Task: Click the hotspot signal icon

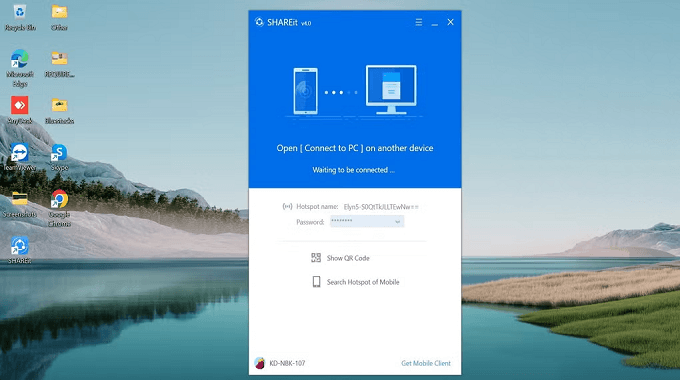Action: coord(288,206)
